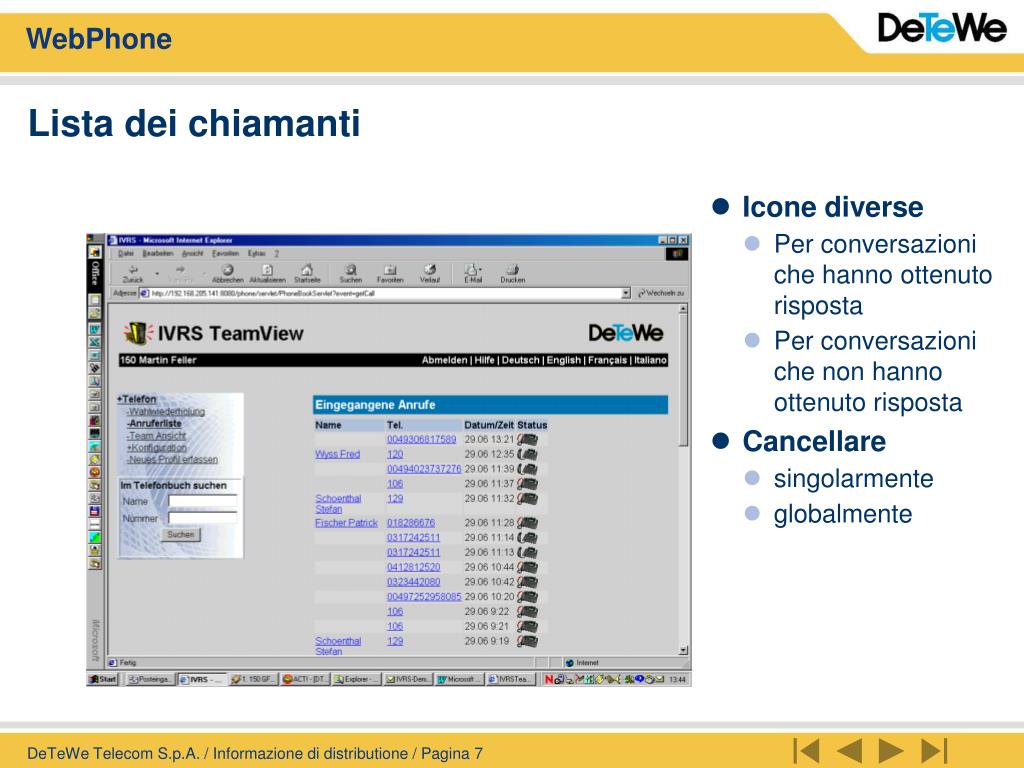The height and width of the screenshot is (768, 1024).
Task: Go to the first slide with skip-back icon
Action: pyautogui.click(x=807, y=750)
